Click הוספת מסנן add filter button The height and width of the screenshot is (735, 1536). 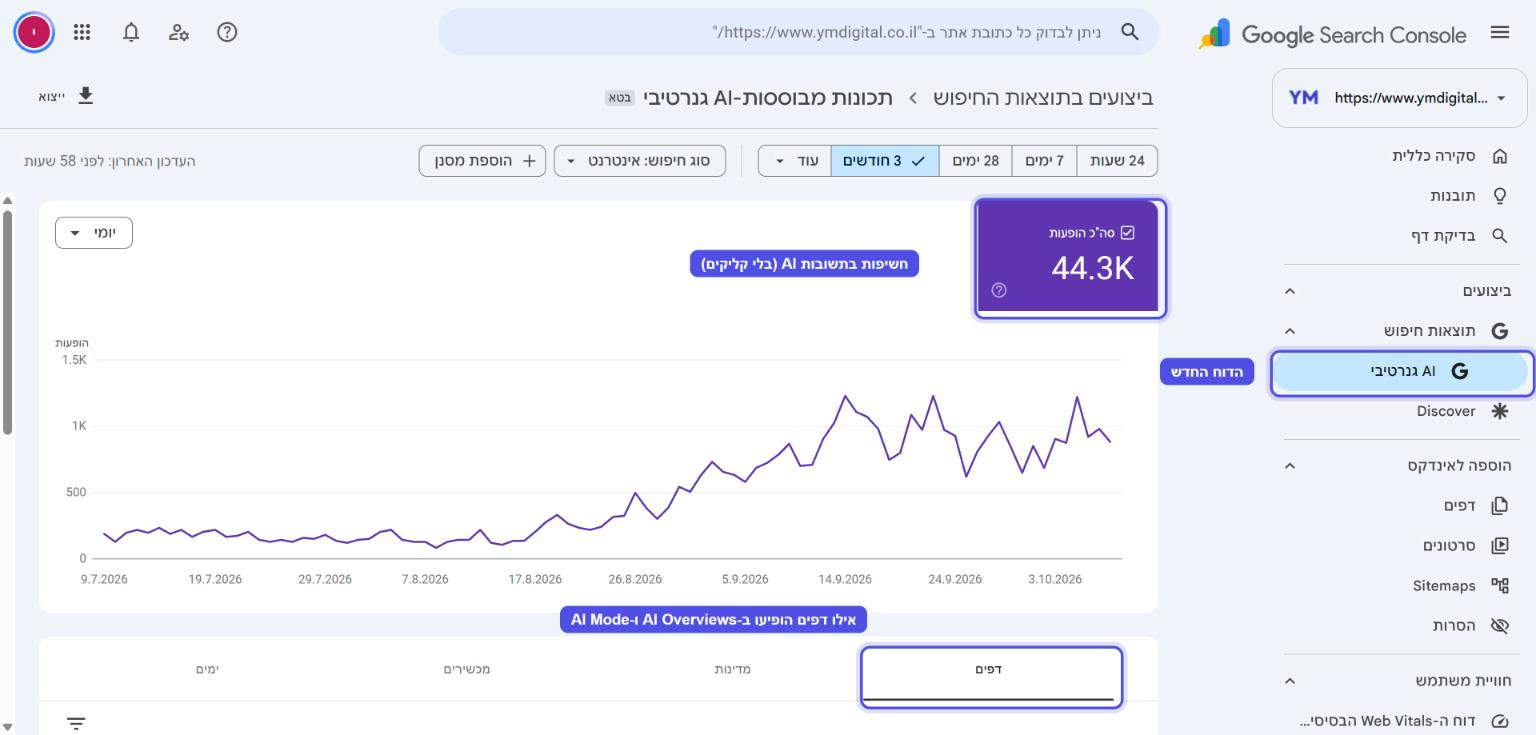coord(482,161)
